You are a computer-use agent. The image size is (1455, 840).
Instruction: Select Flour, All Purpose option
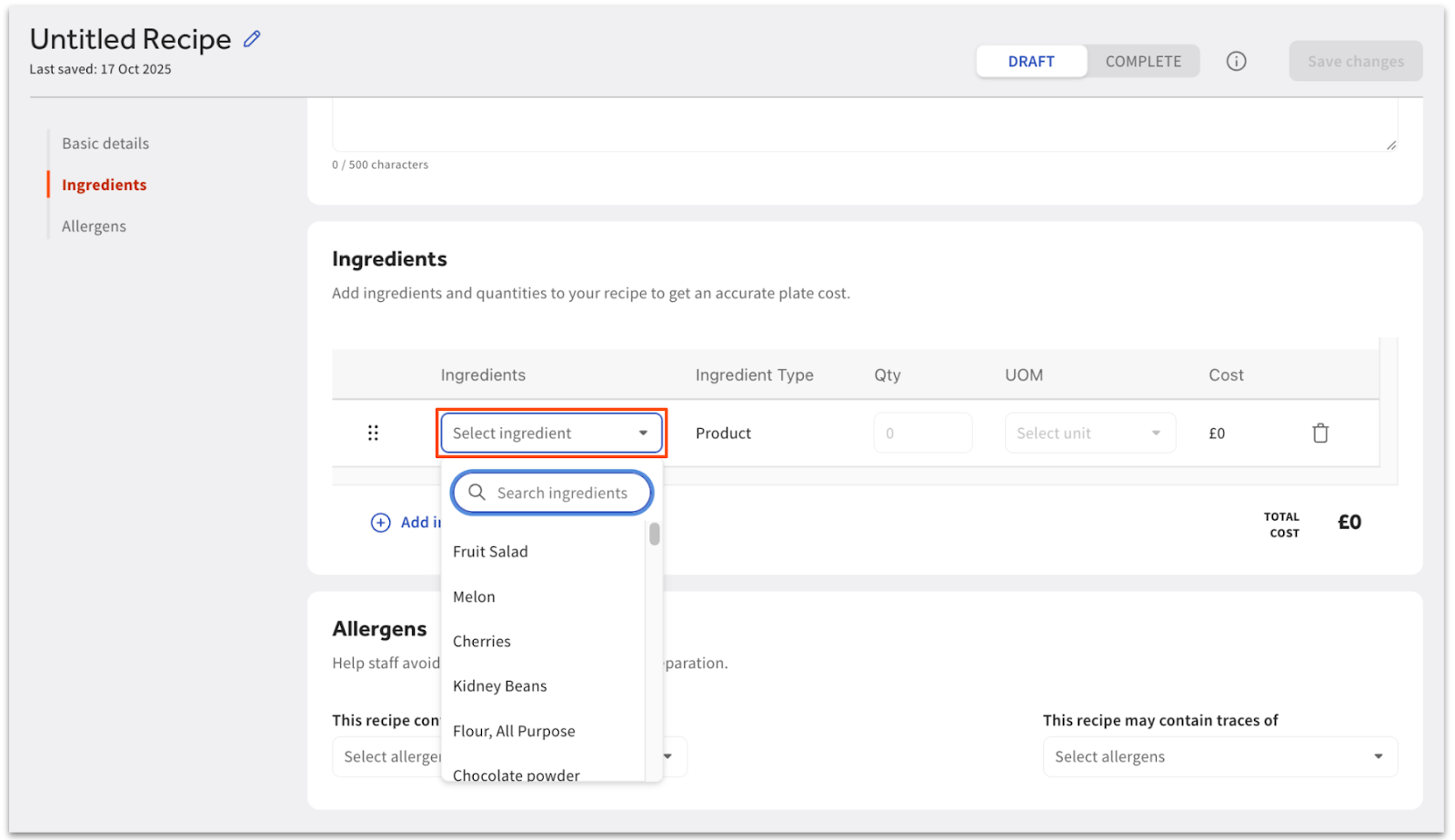(514, 731)
